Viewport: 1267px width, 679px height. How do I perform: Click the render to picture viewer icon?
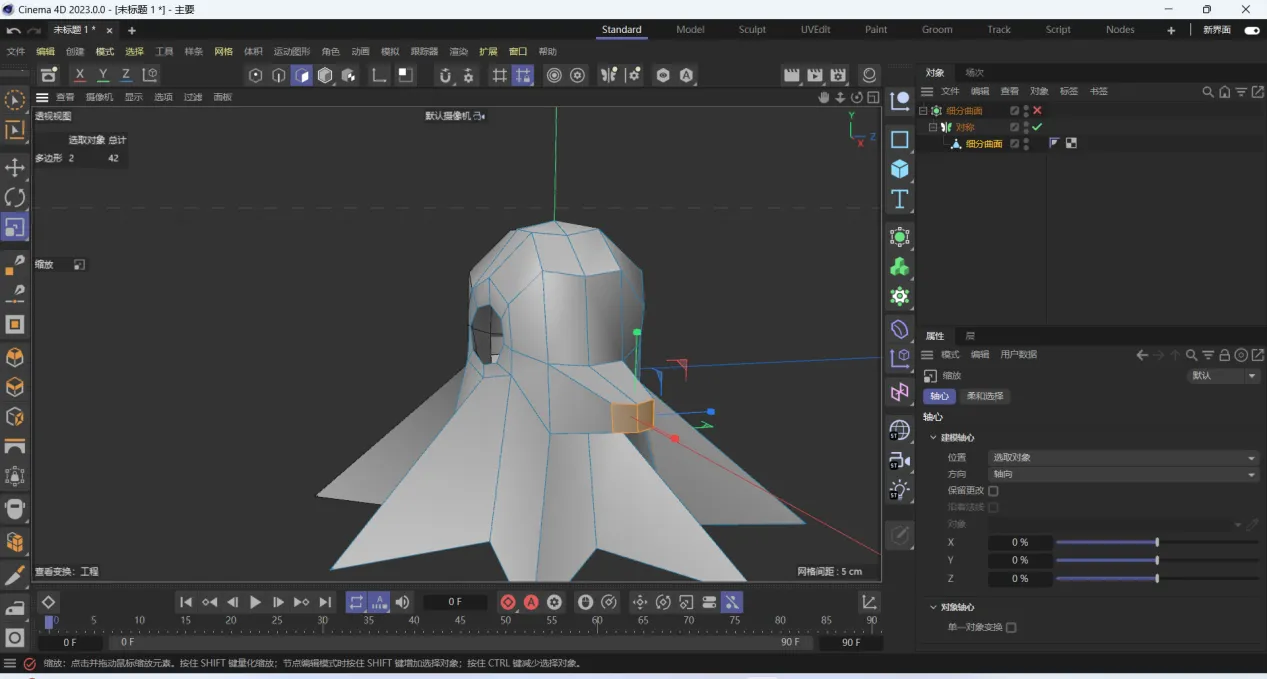coord(815,75)
